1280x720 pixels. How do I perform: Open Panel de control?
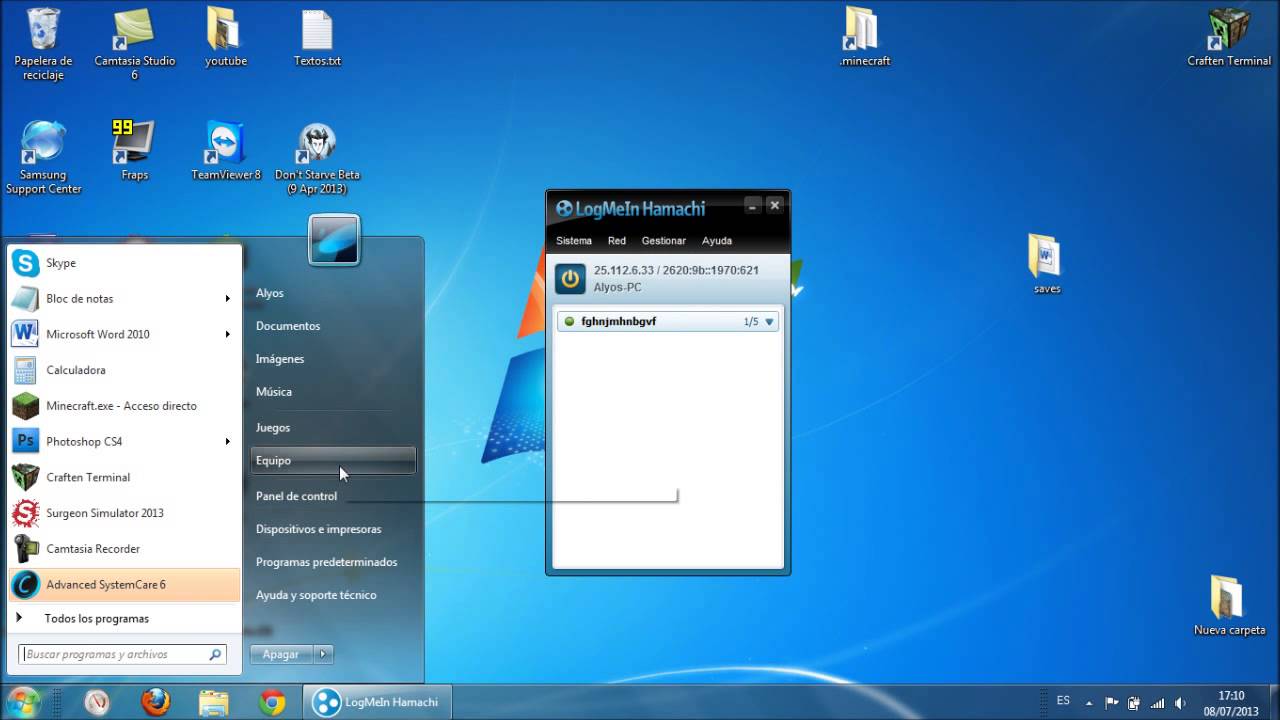[x=296, y=496]
